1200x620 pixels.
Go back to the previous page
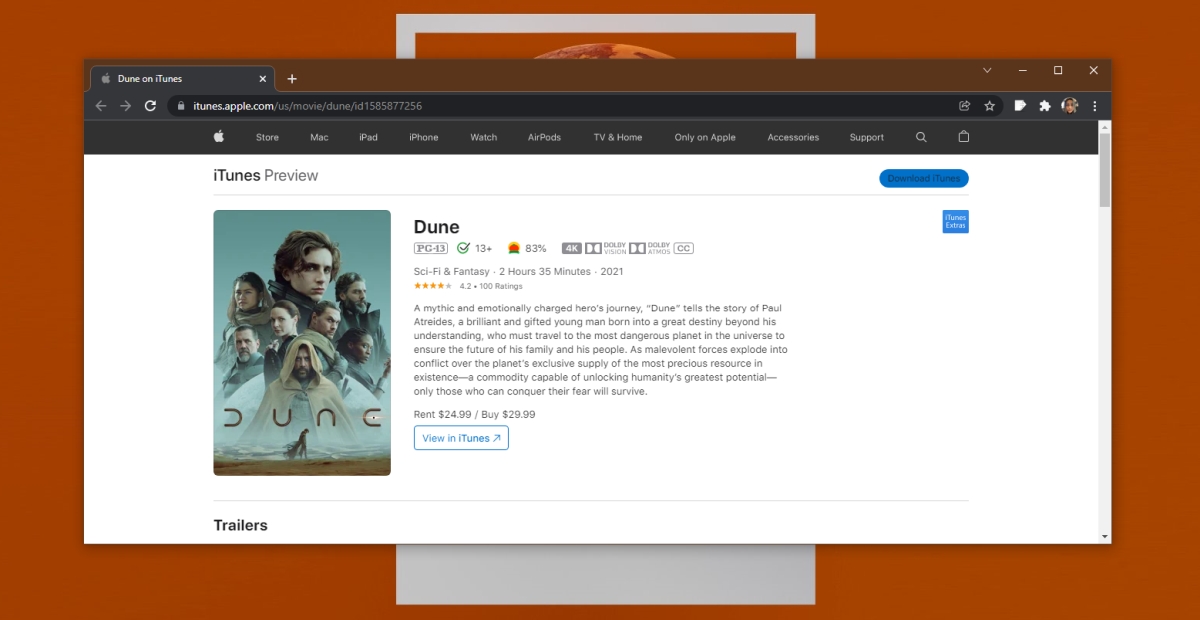pyautogui.click(x=100, y=105)
